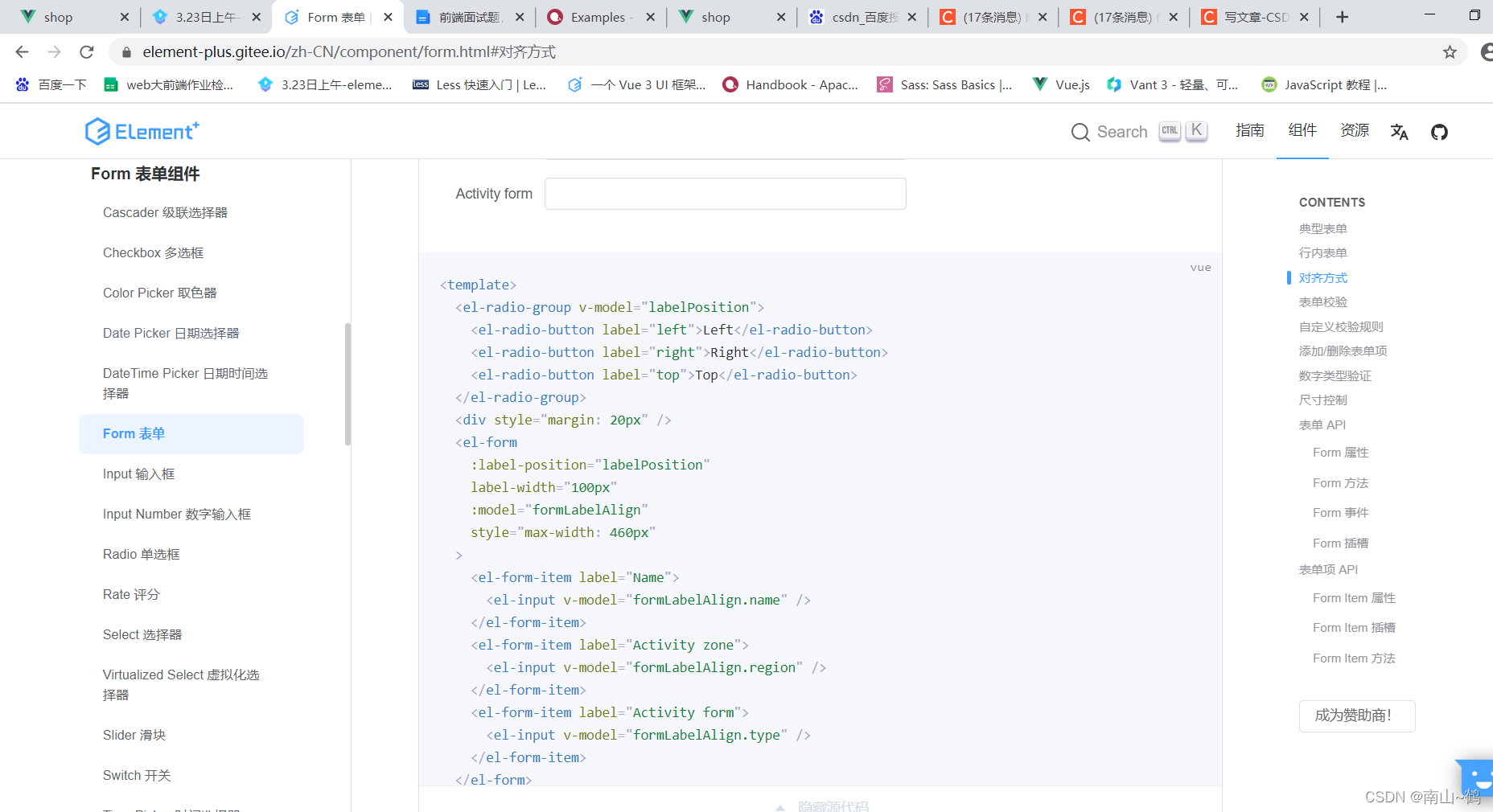Viewport: 1493px width, 812px height.
Task: Open 组件 navigation item
Action: point(1302,131)
